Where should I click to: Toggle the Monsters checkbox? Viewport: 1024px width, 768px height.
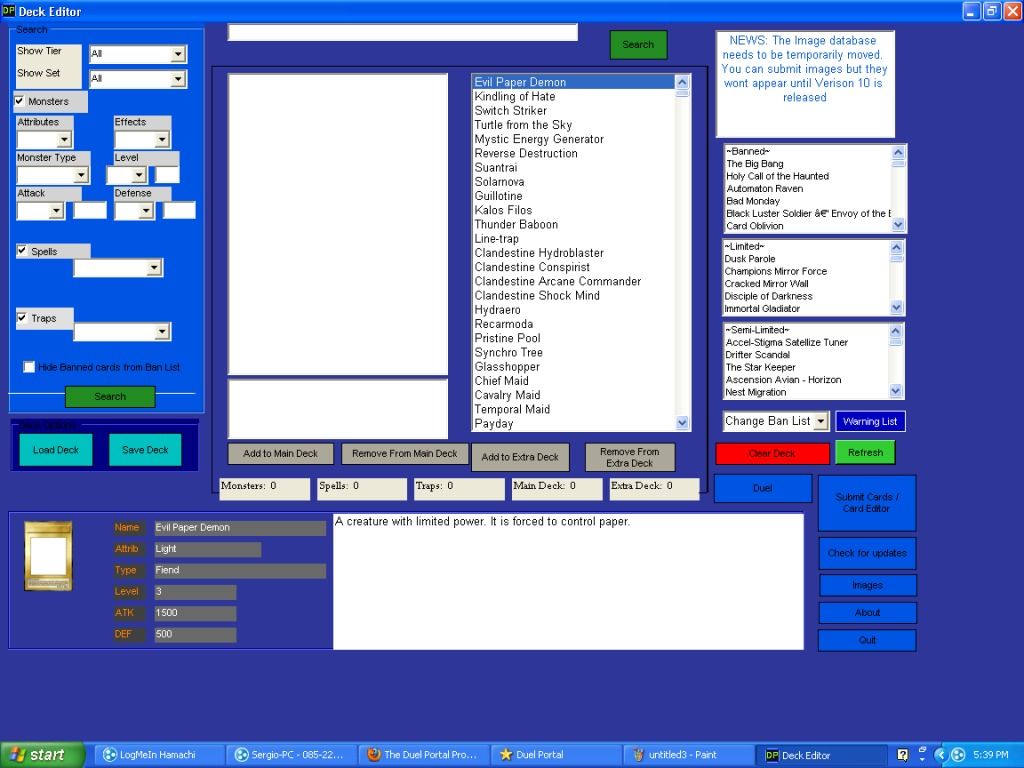click(x=20, y=101)
